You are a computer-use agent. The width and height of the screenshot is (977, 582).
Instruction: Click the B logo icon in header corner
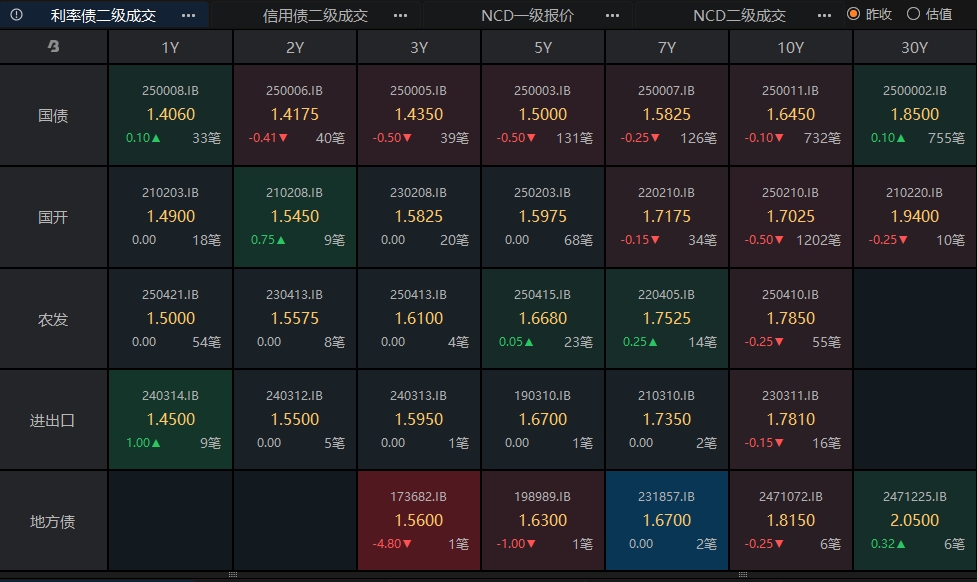(54, 46)
